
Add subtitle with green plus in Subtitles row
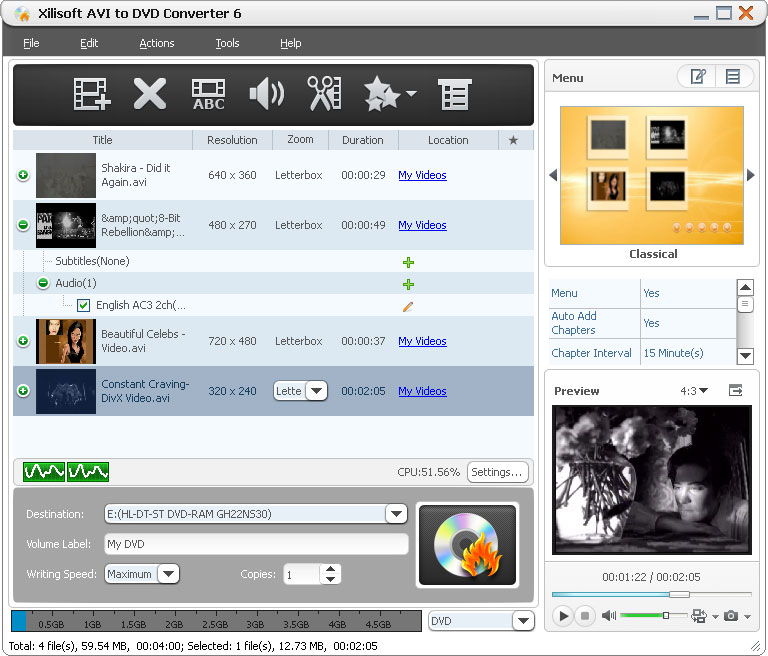(x=408, y=262)
